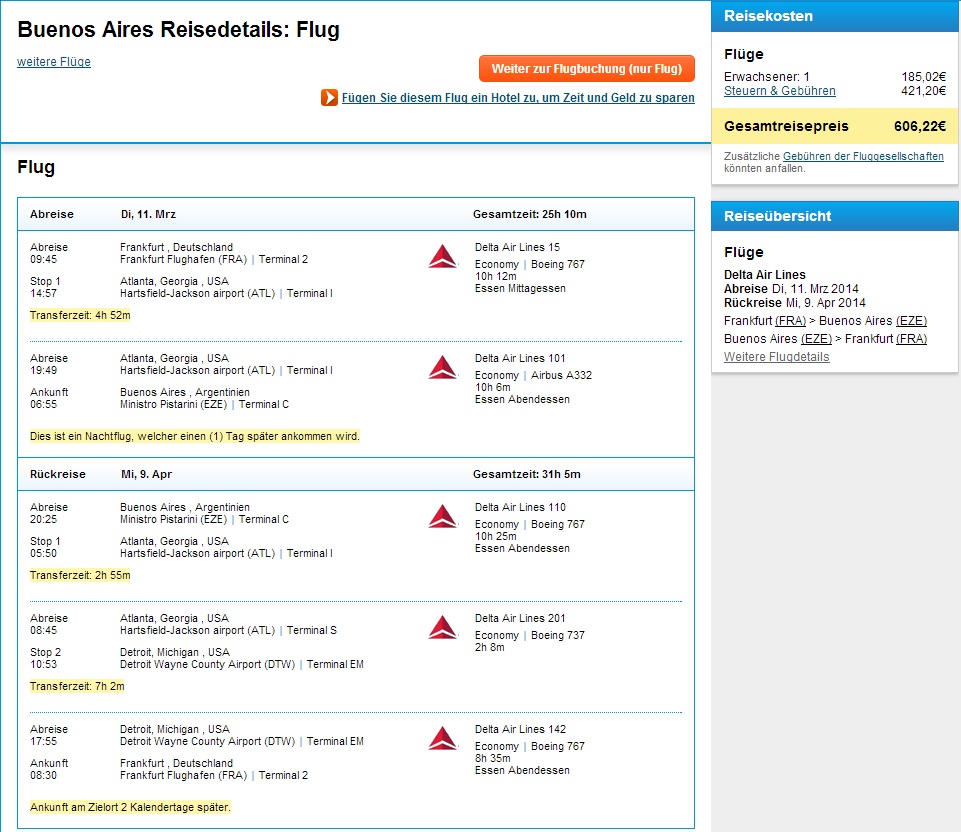Open 'Gebühren der Fluggesellschaften' link
This screenshot has height=832, width=961.
click(863, 156)
